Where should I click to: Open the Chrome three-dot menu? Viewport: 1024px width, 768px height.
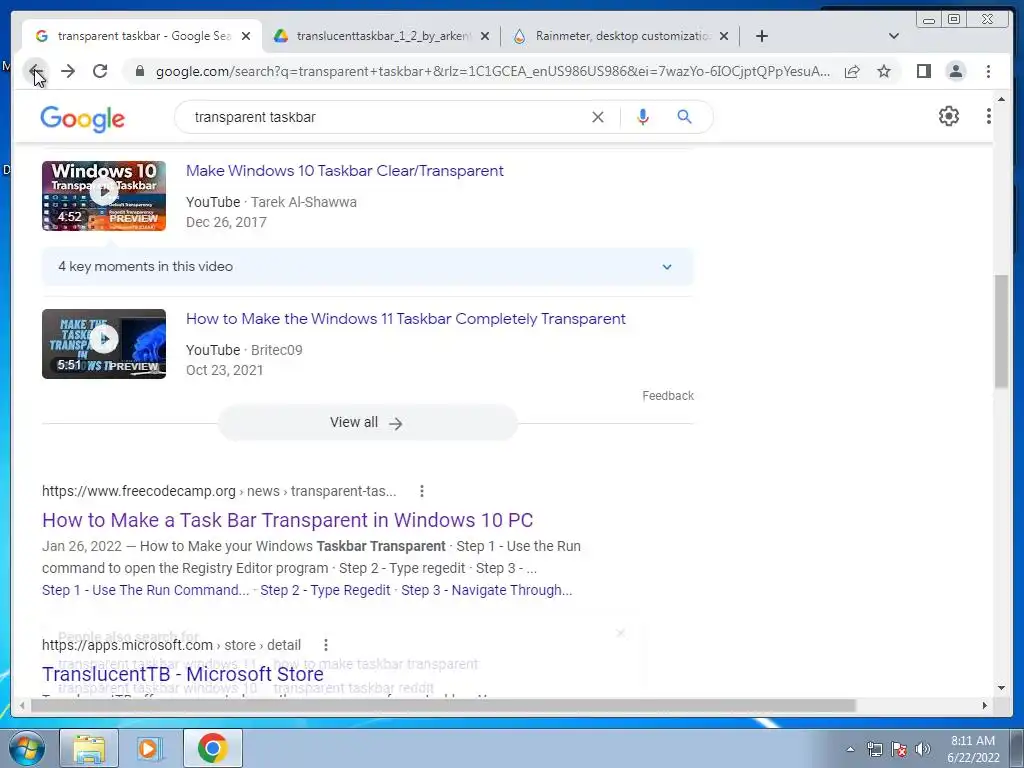click(x=988, y=71)
